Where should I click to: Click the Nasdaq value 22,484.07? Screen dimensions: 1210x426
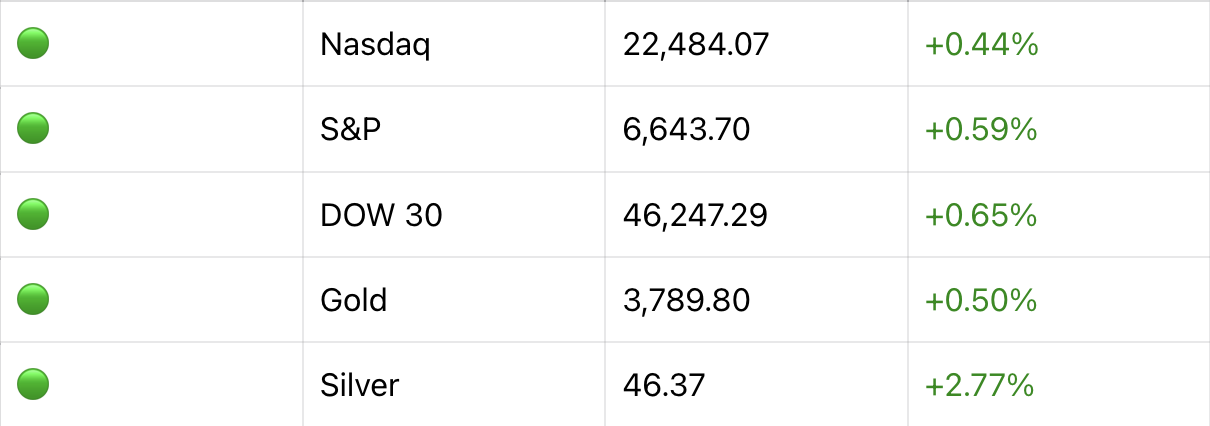click(696, 44)
